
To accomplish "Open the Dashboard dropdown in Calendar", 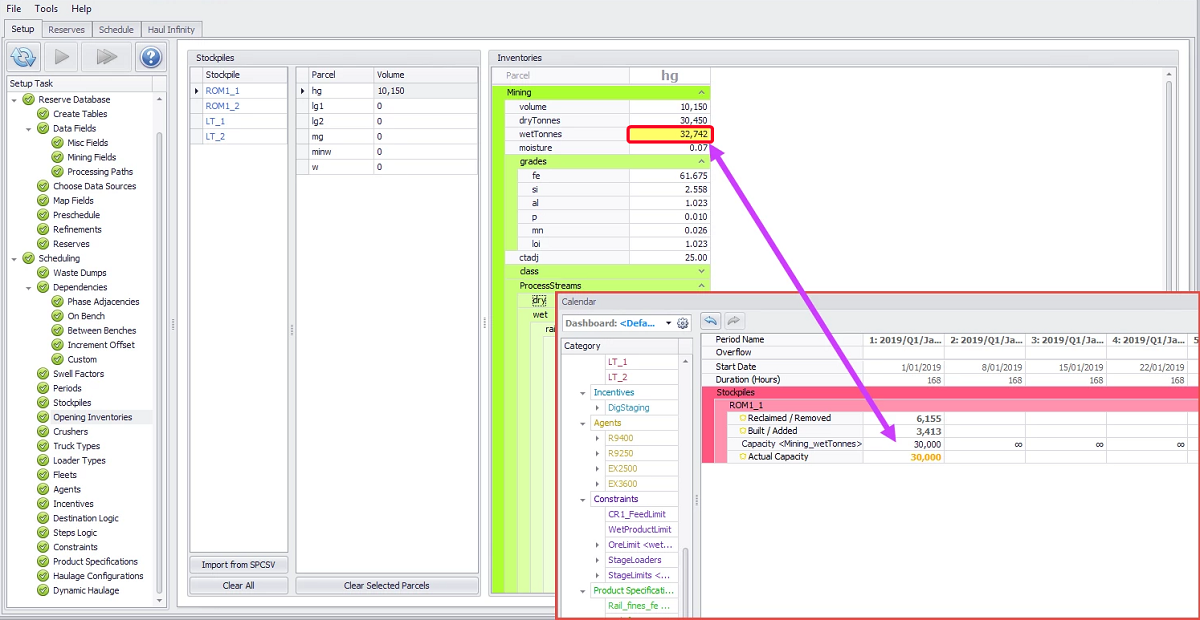I will click(x=668, y=323).
